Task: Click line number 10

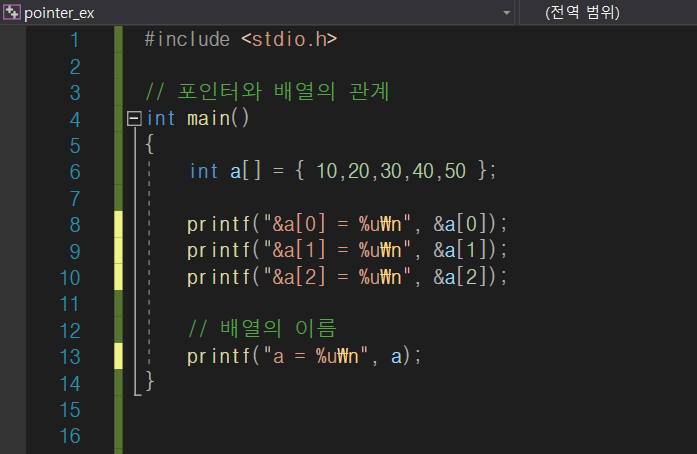Action: [x=70, y=278]
